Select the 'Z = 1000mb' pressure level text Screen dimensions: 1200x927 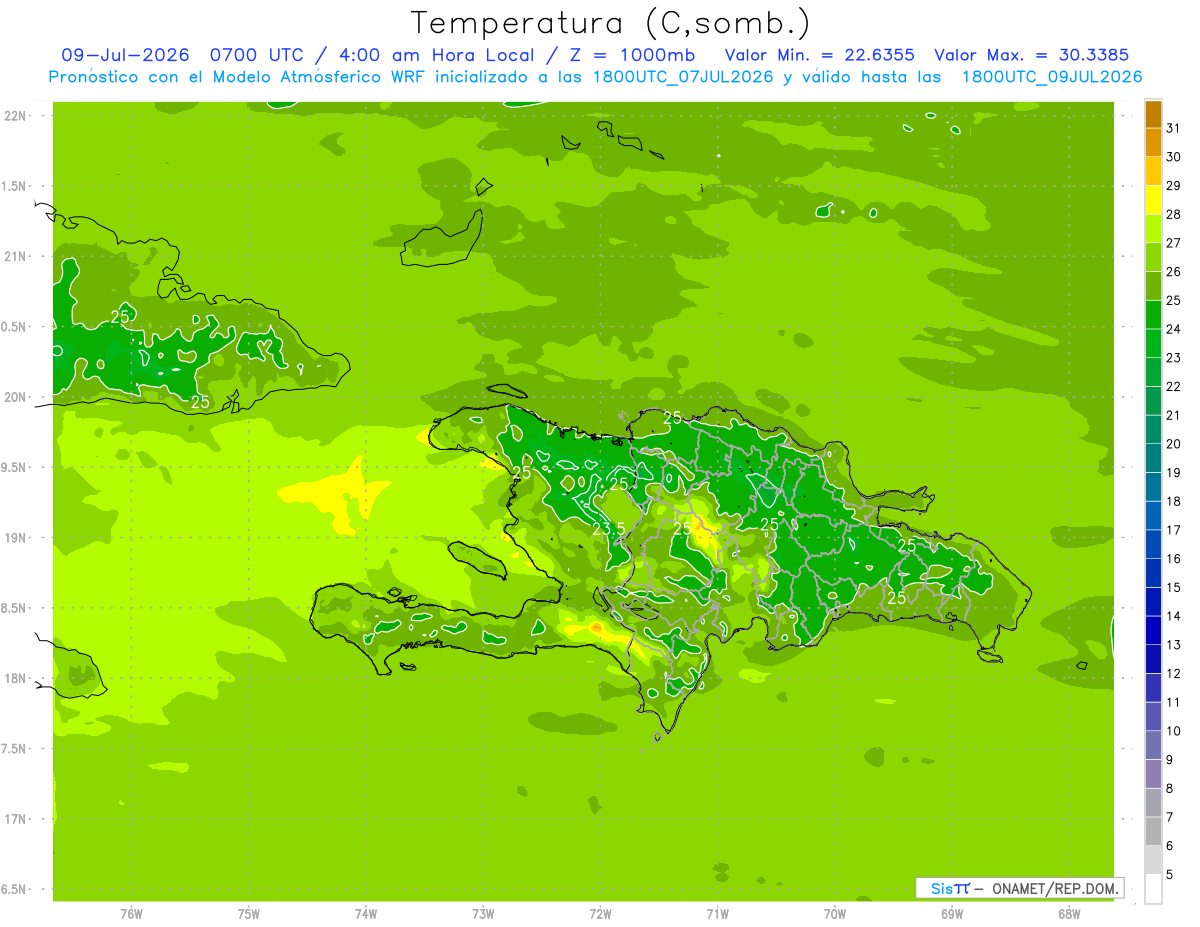[x=632, y=55]
